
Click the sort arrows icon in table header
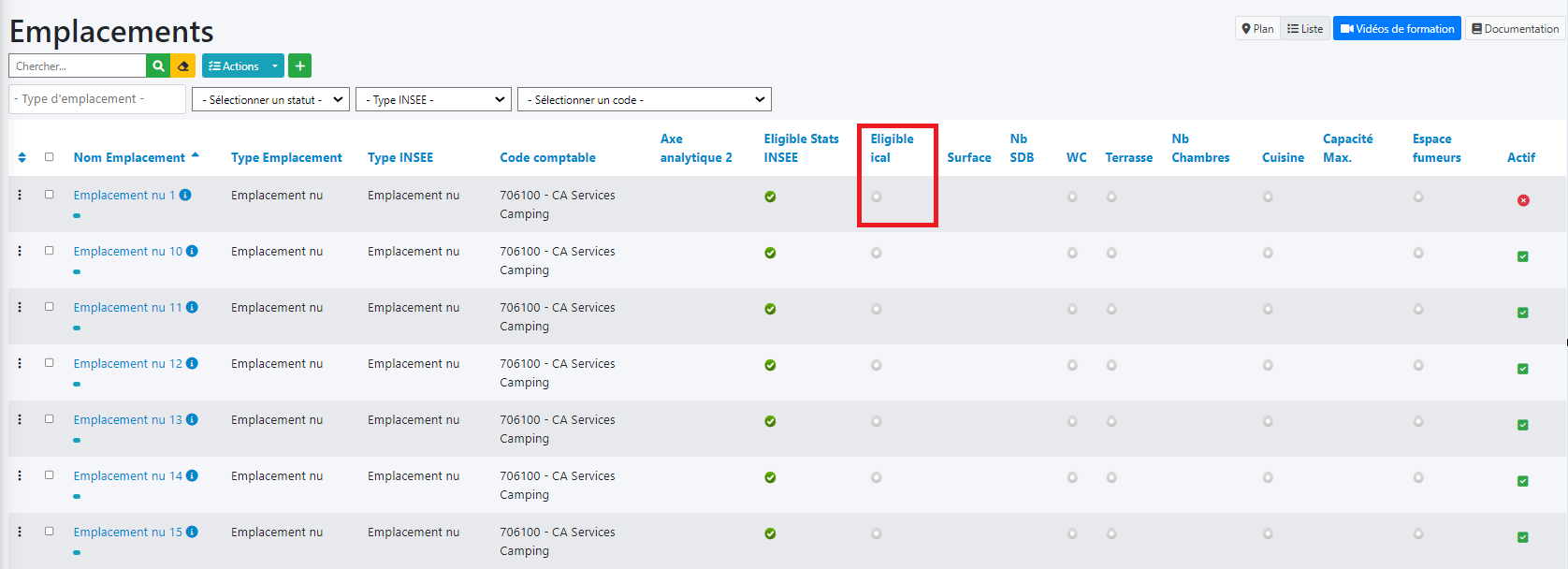(22, 157)
